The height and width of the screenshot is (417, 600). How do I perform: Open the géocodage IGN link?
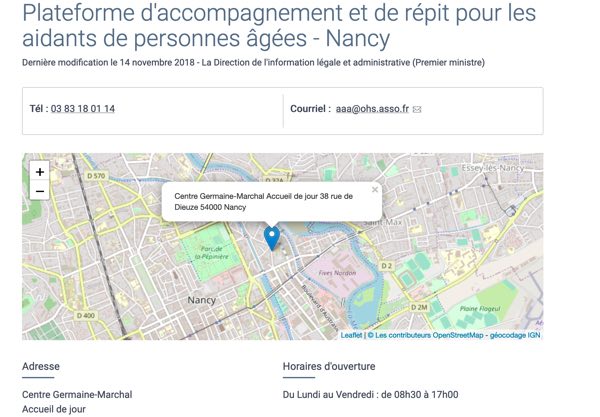point(515,335)
